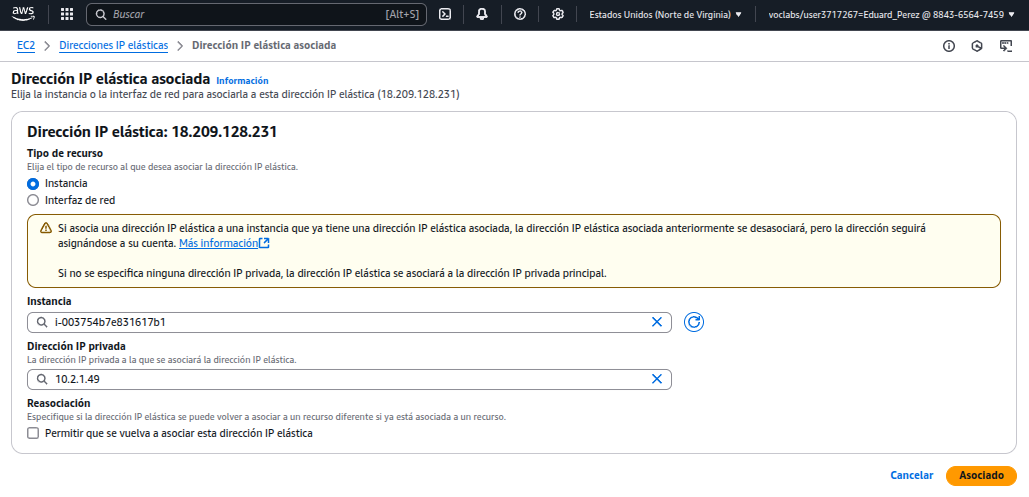
Task: Click the Asociado button
Action: pos(981,476)
